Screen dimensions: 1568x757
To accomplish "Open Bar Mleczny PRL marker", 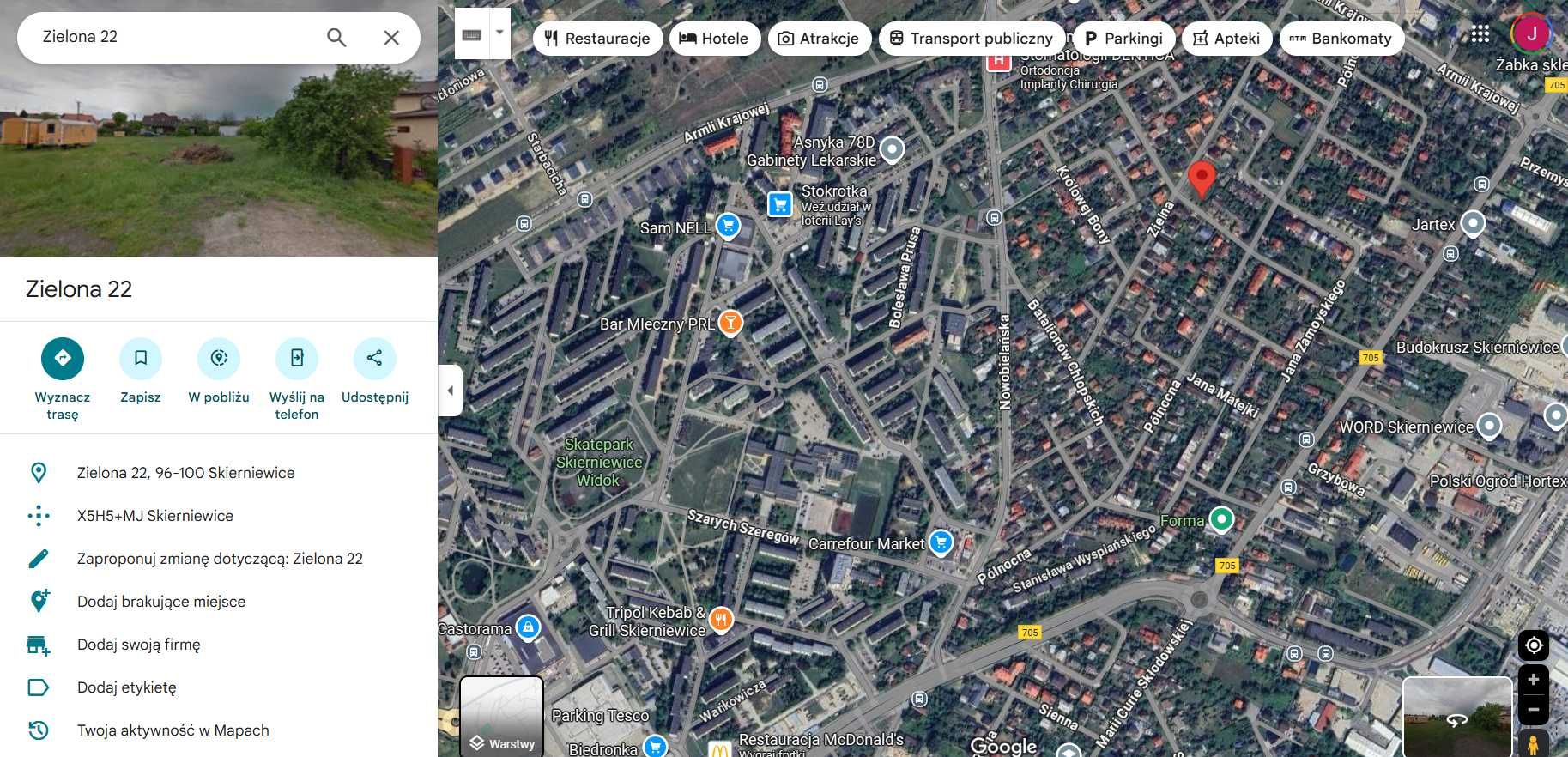I will [x=730, y=323].
